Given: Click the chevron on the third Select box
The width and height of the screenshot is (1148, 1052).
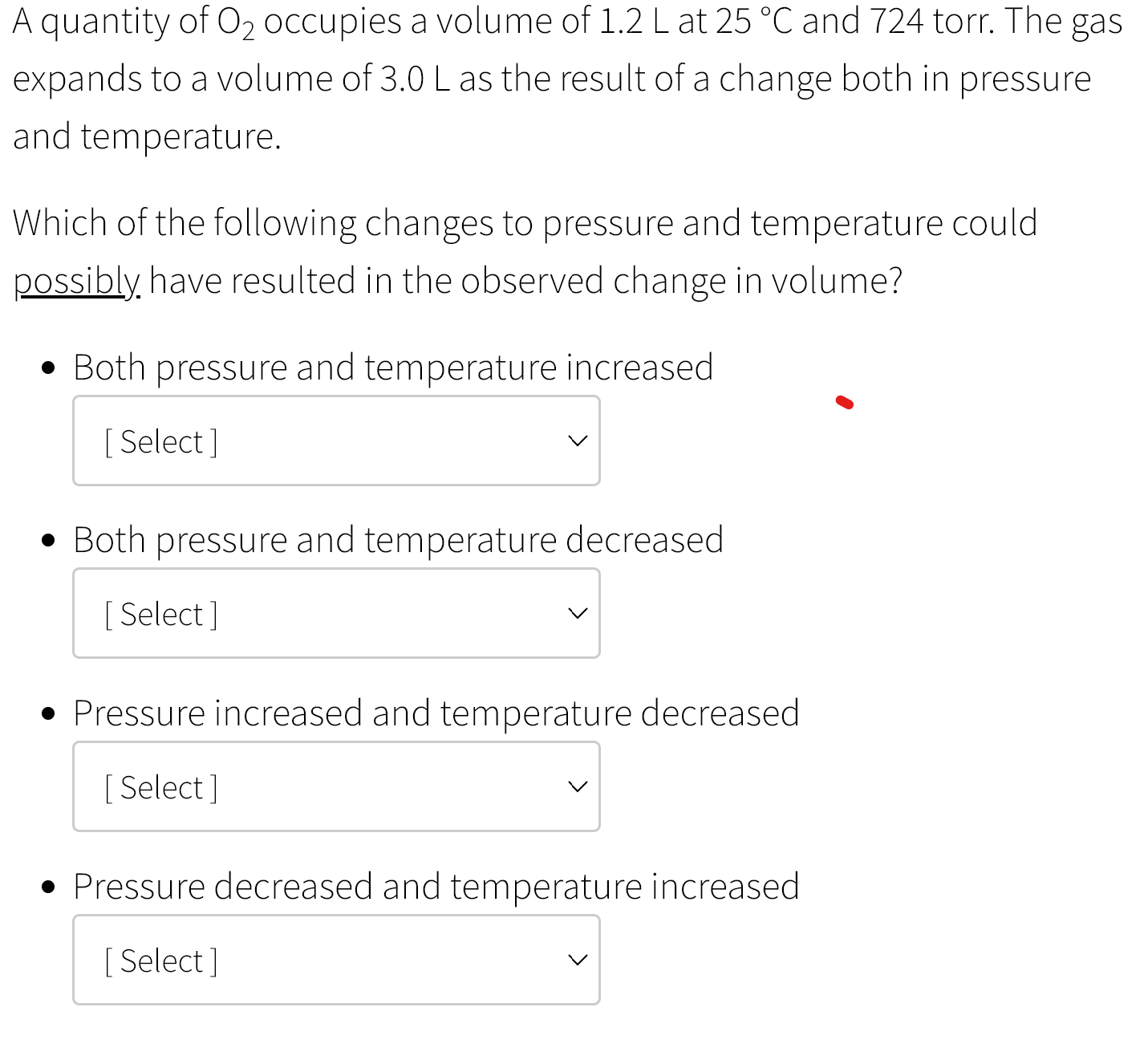Looking at the screenshot, I should pos(578,786).
